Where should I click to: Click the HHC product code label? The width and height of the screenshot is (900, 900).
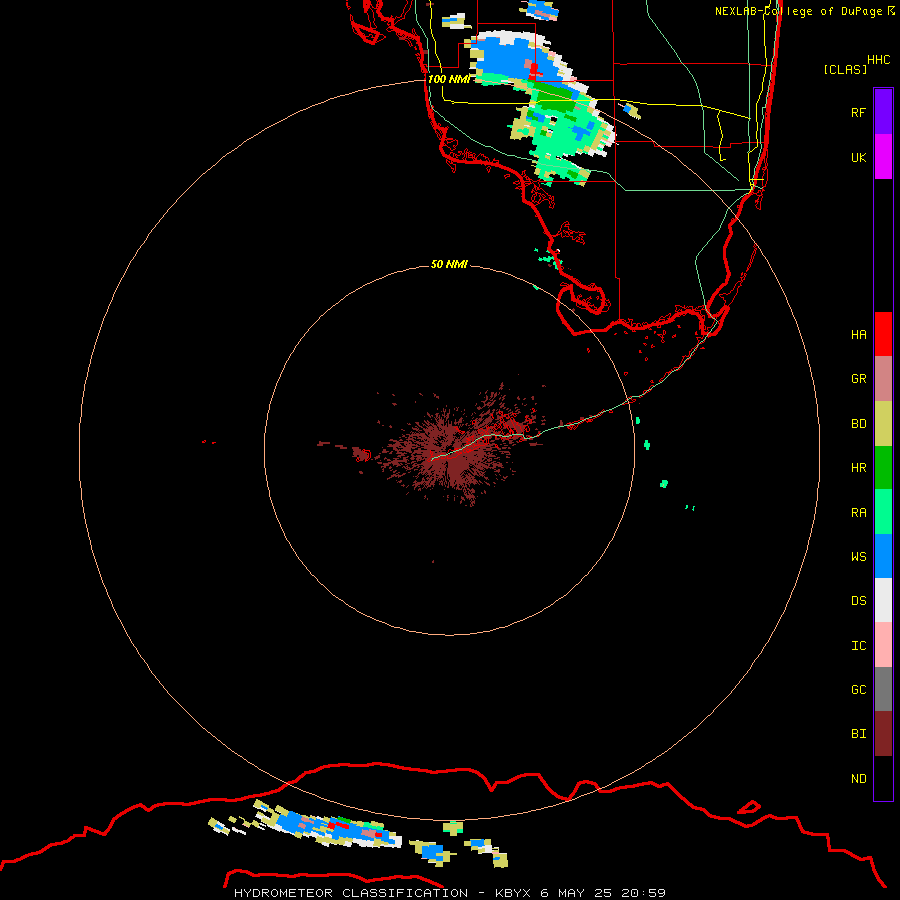pos(879,59)
